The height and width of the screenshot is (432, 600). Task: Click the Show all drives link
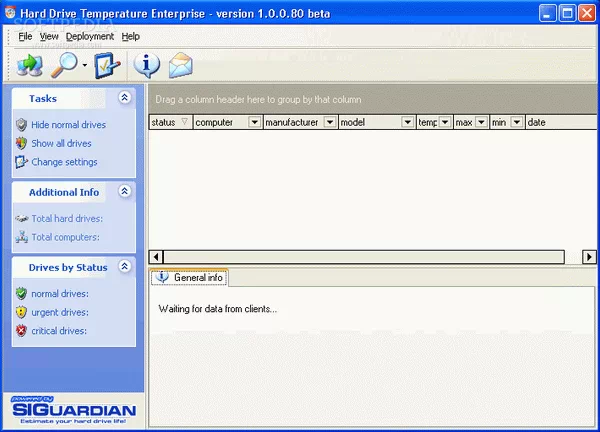coord(61,143)
